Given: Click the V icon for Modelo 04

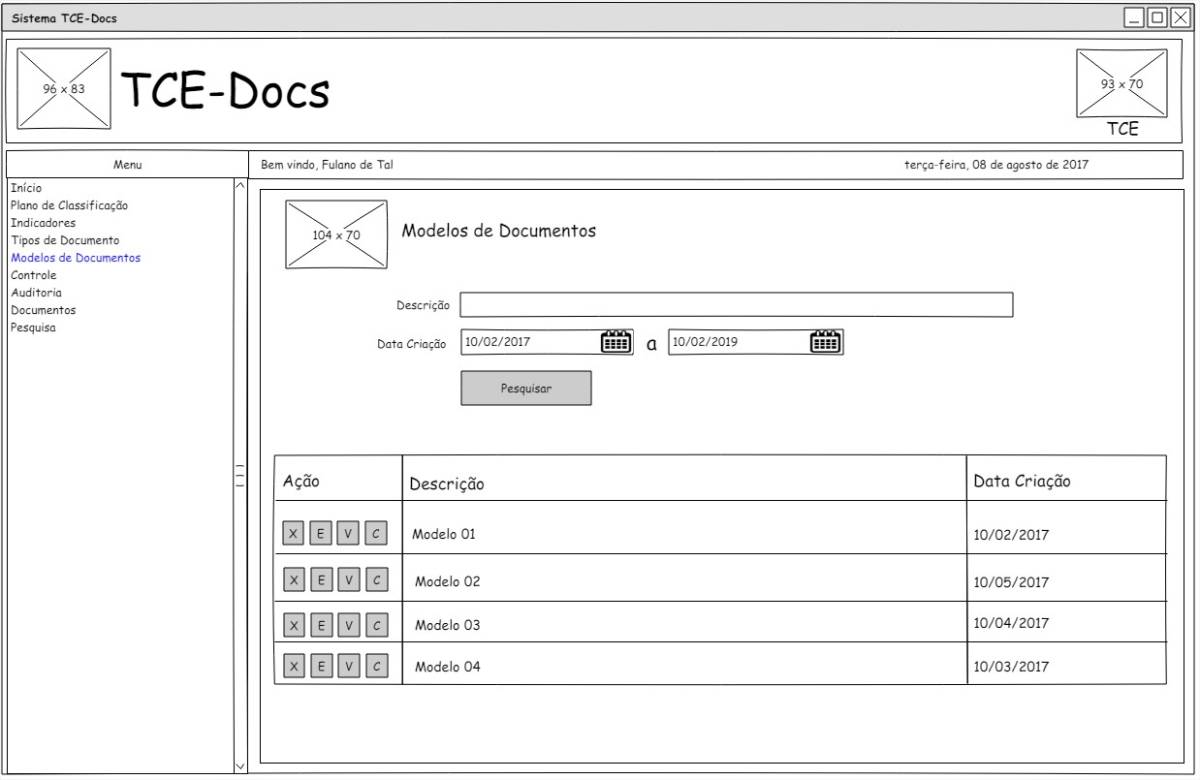Looking at the screenshot, I should tap(349, 666).
